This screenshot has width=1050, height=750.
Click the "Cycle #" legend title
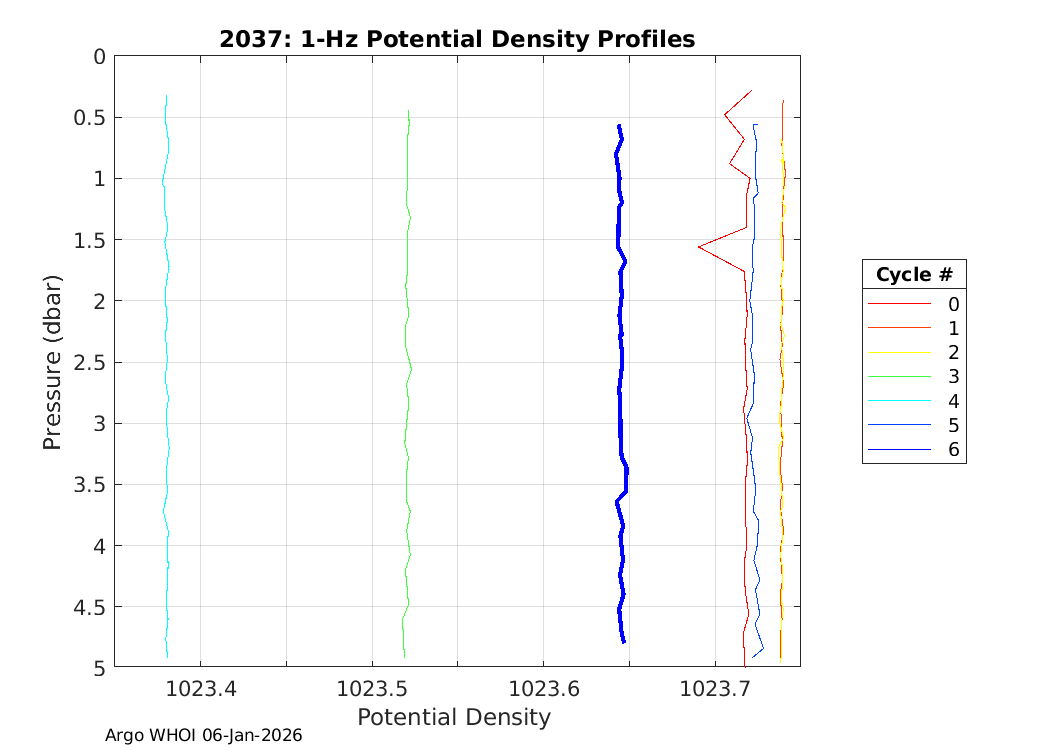[x=913, y=275]
